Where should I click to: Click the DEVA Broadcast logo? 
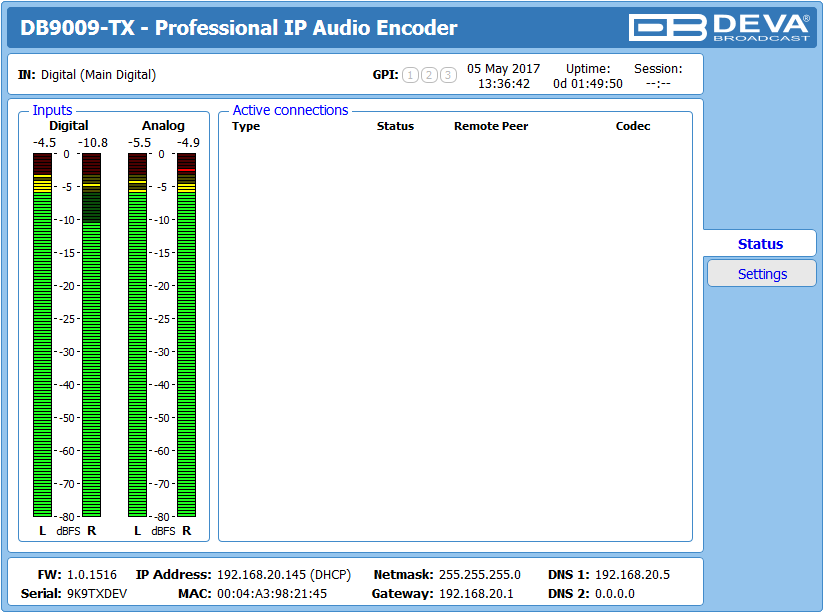click(719, 27)
